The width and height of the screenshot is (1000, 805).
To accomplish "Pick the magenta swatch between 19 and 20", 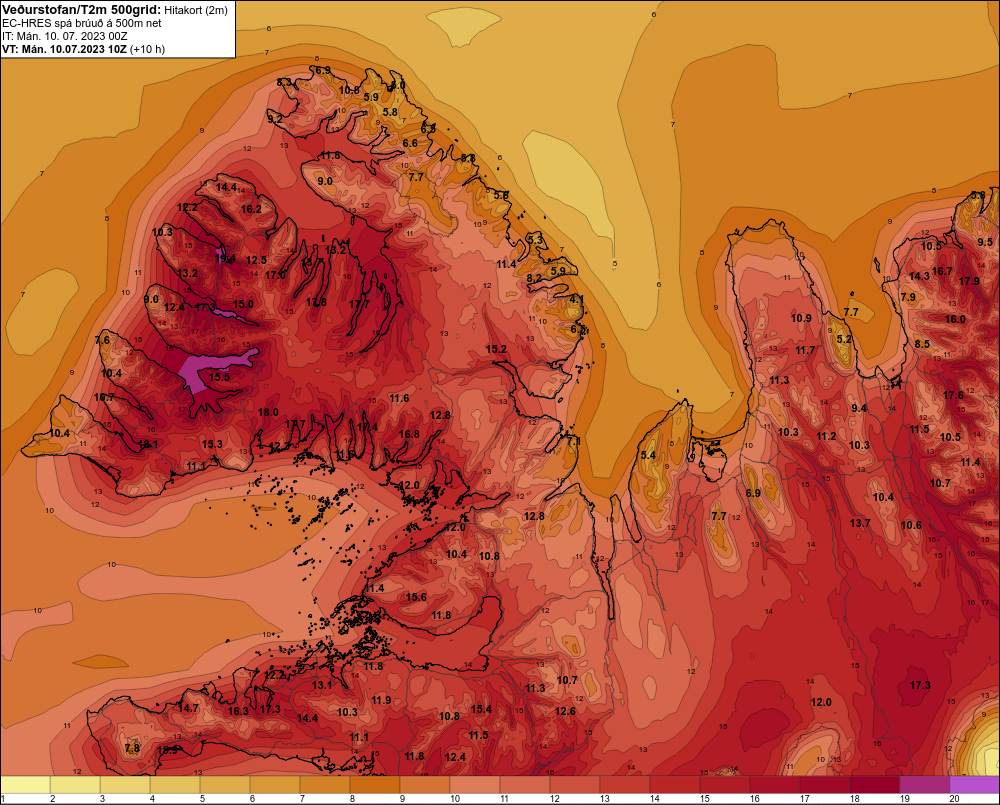I will 925,785.
